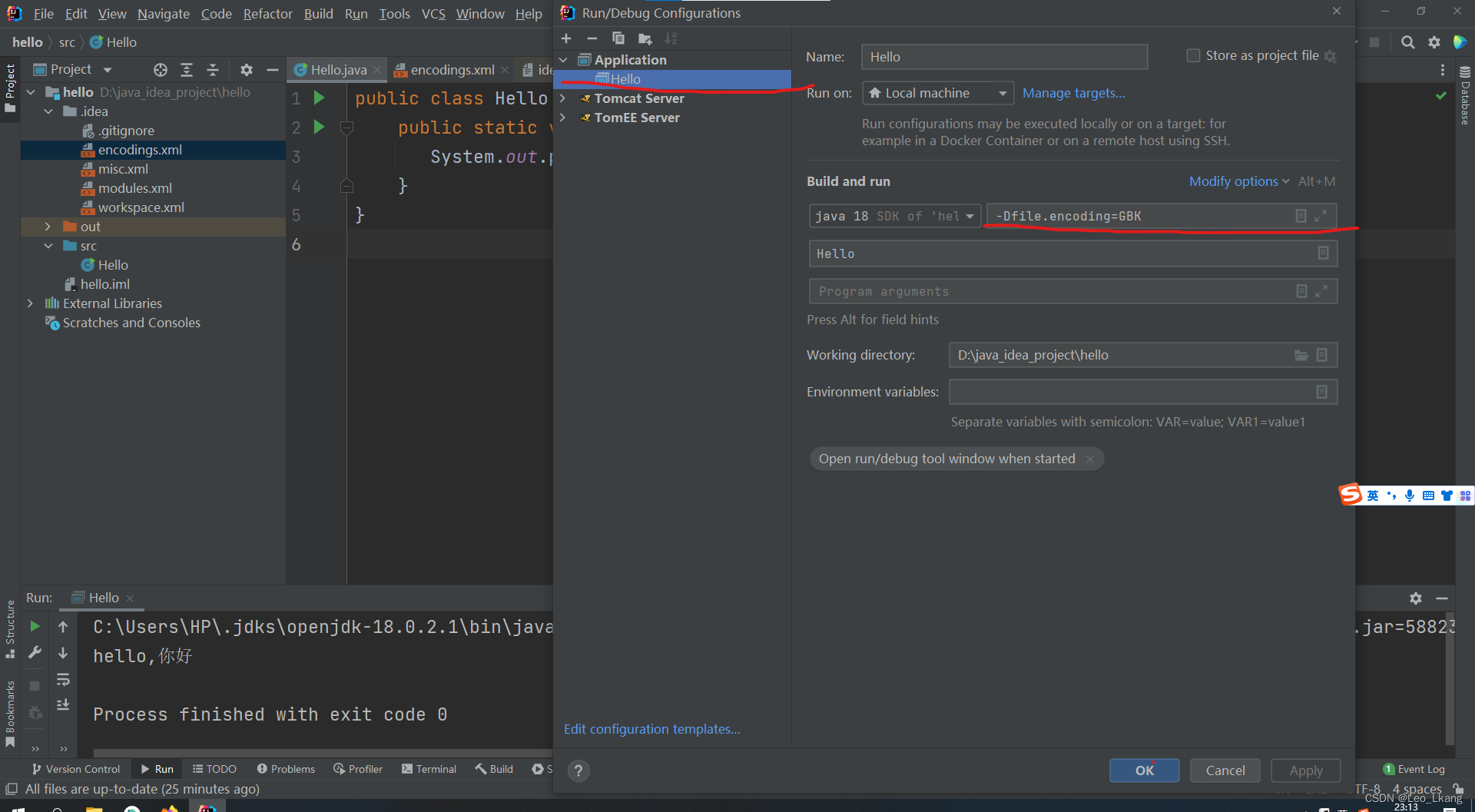Expand Tomcat Server configuration group
The width and height of the screenshot is (1475, 812).
click(563, 98)
